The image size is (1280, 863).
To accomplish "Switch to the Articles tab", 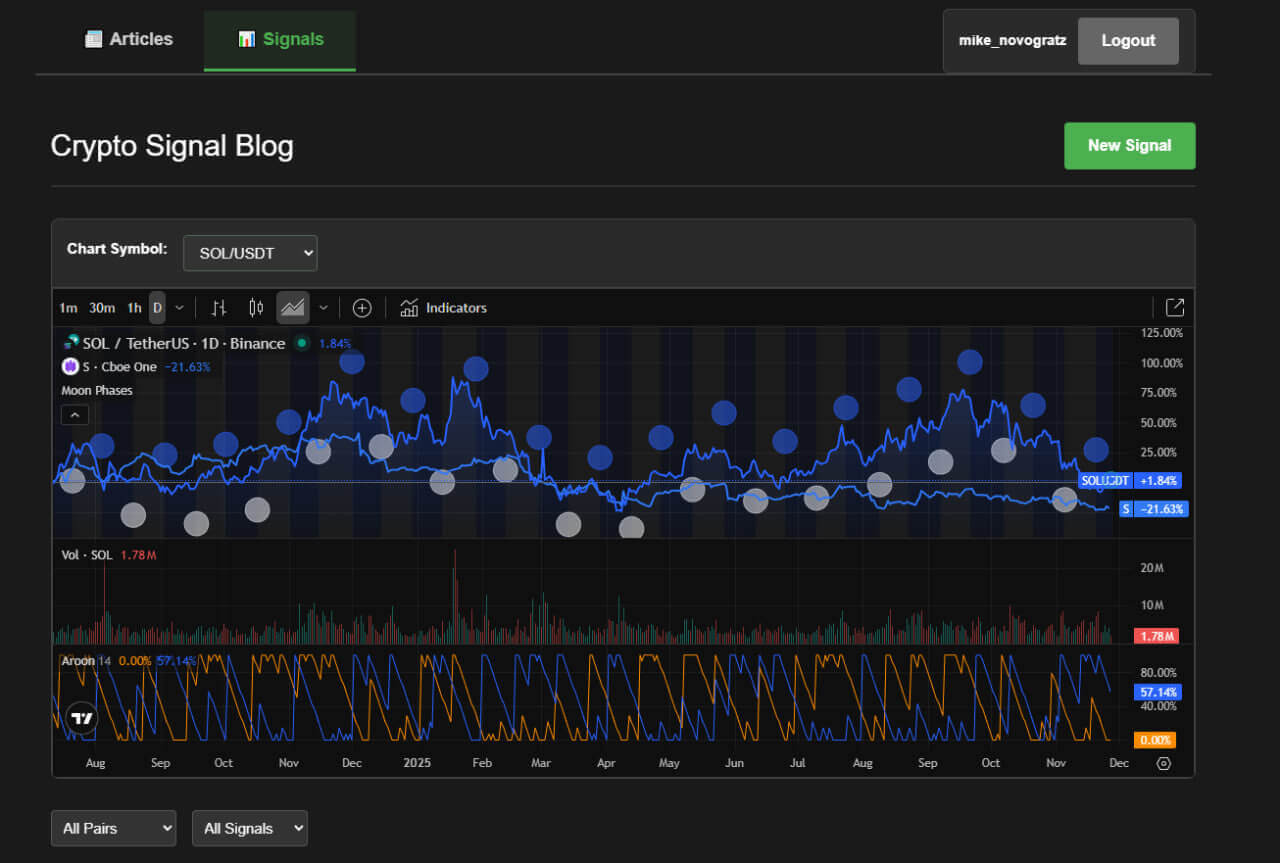I will [x=128, y=39].
